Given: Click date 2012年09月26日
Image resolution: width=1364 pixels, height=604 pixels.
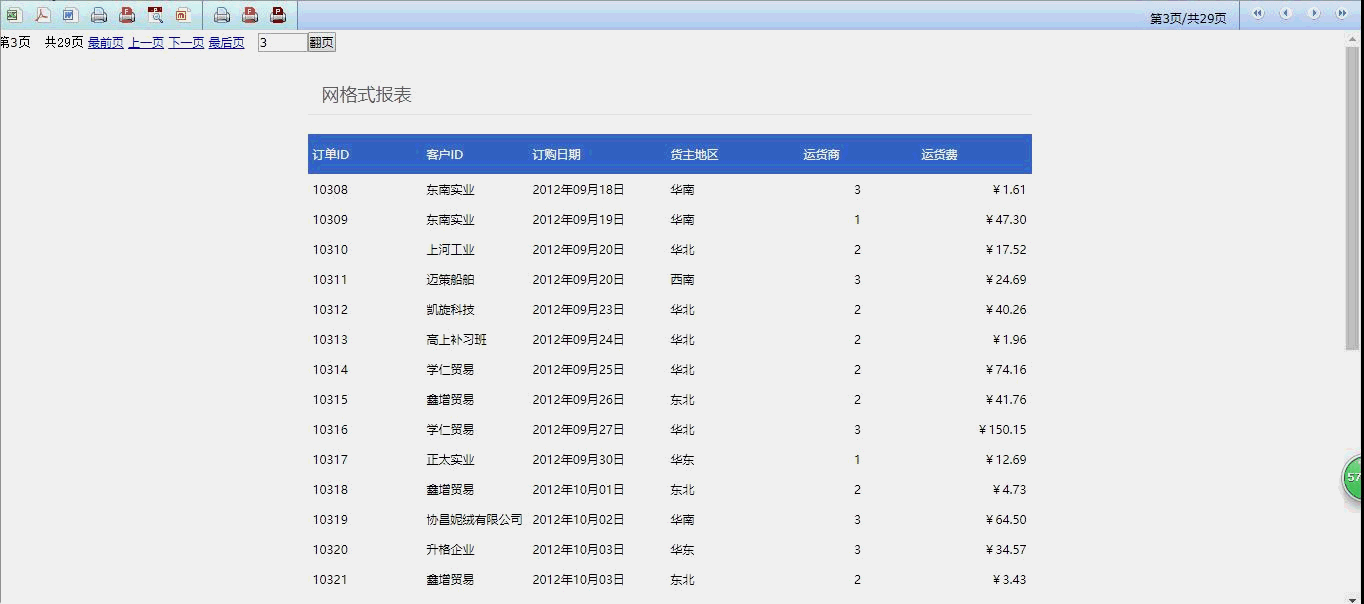Looking at the screenshot, I should [578, 399].
